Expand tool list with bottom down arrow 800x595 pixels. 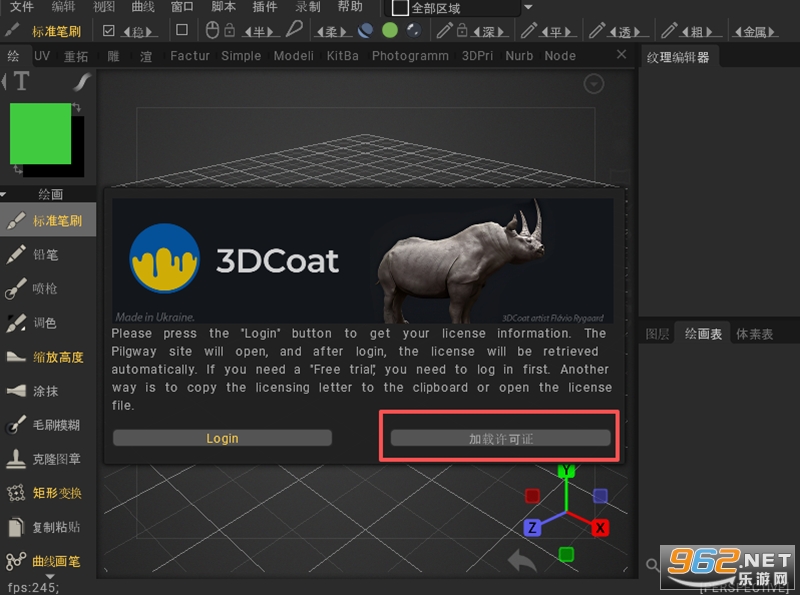pyautogui.click(x=49, y=576)
